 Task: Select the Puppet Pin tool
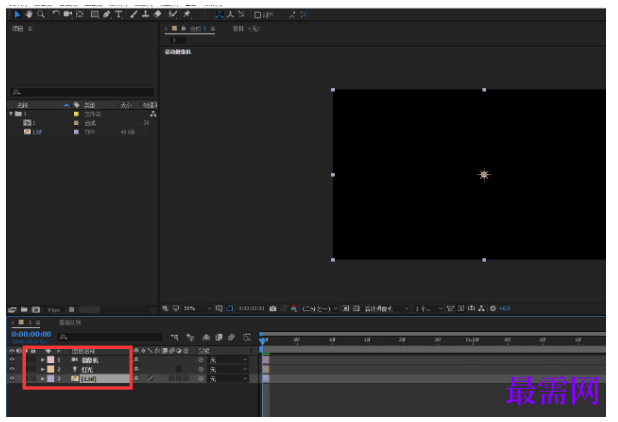click(x=187, y=15)
